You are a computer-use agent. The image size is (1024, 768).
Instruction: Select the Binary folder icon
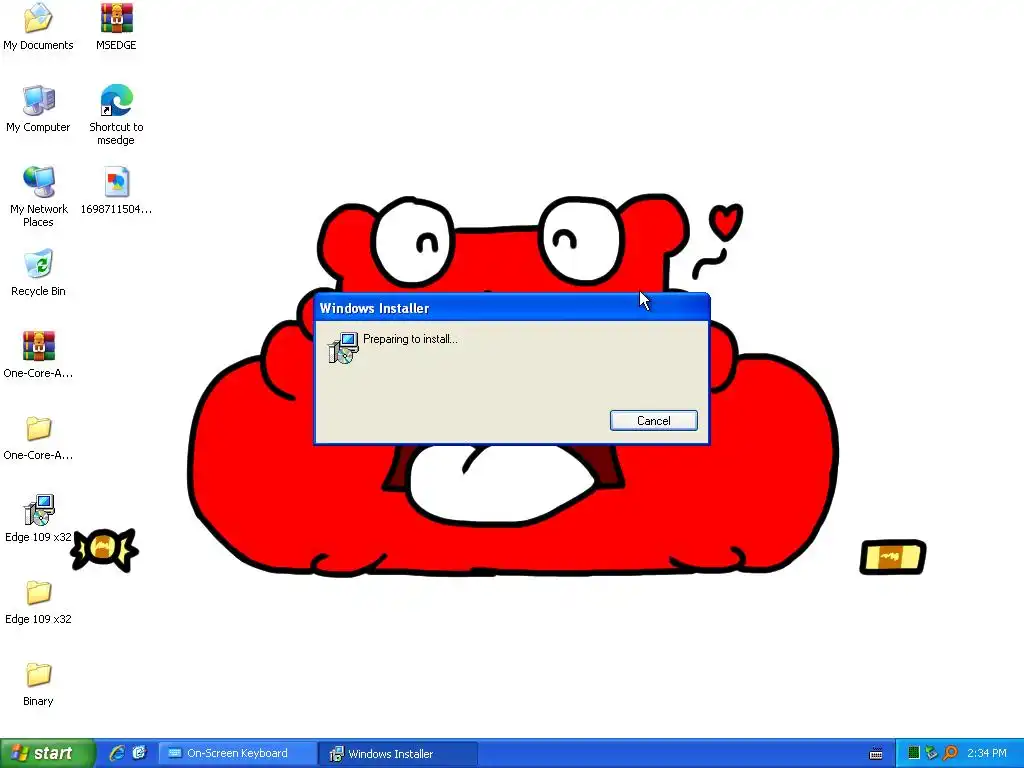tap(38, 674)
